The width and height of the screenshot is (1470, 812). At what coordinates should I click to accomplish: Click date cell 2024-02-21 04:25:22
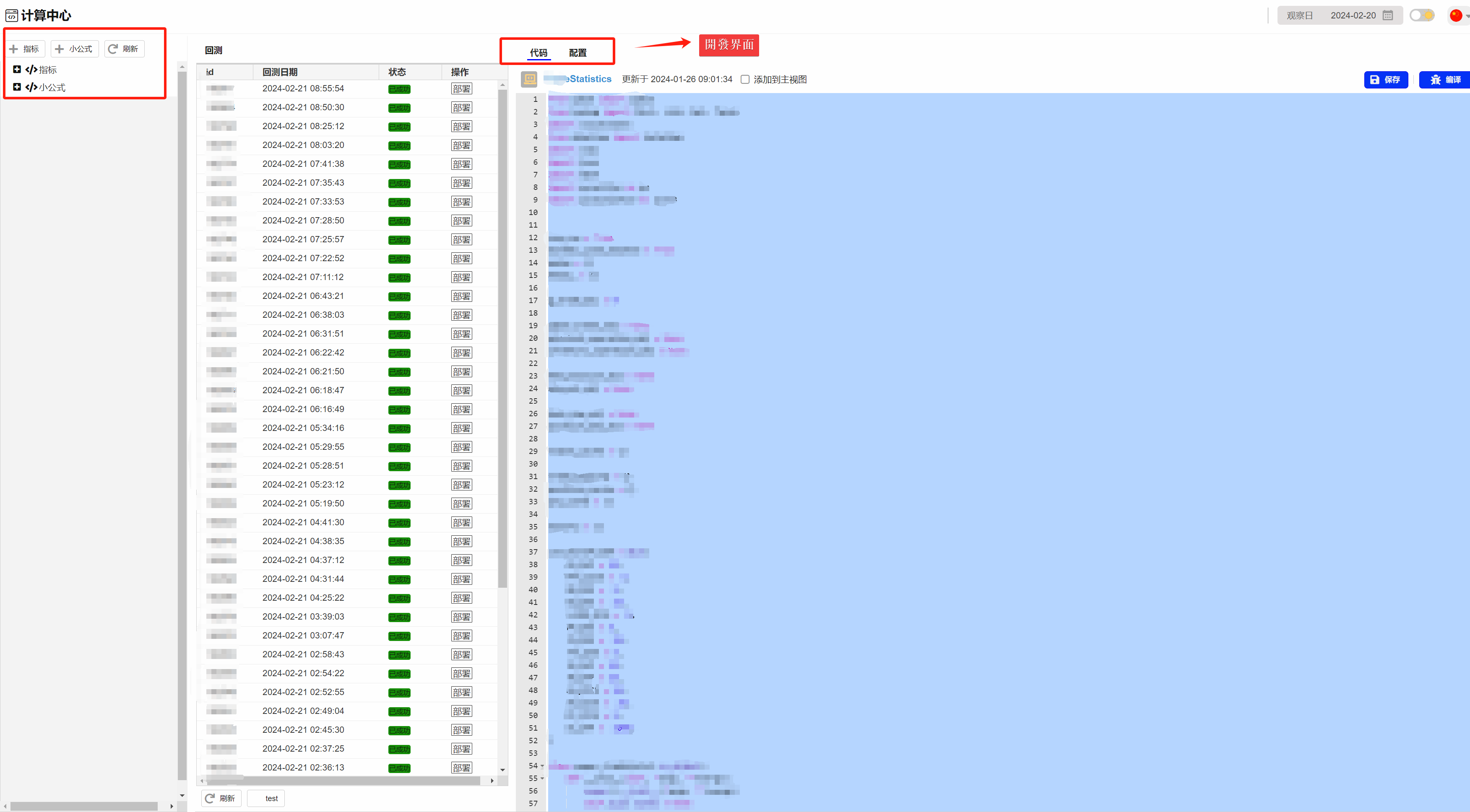303,598
